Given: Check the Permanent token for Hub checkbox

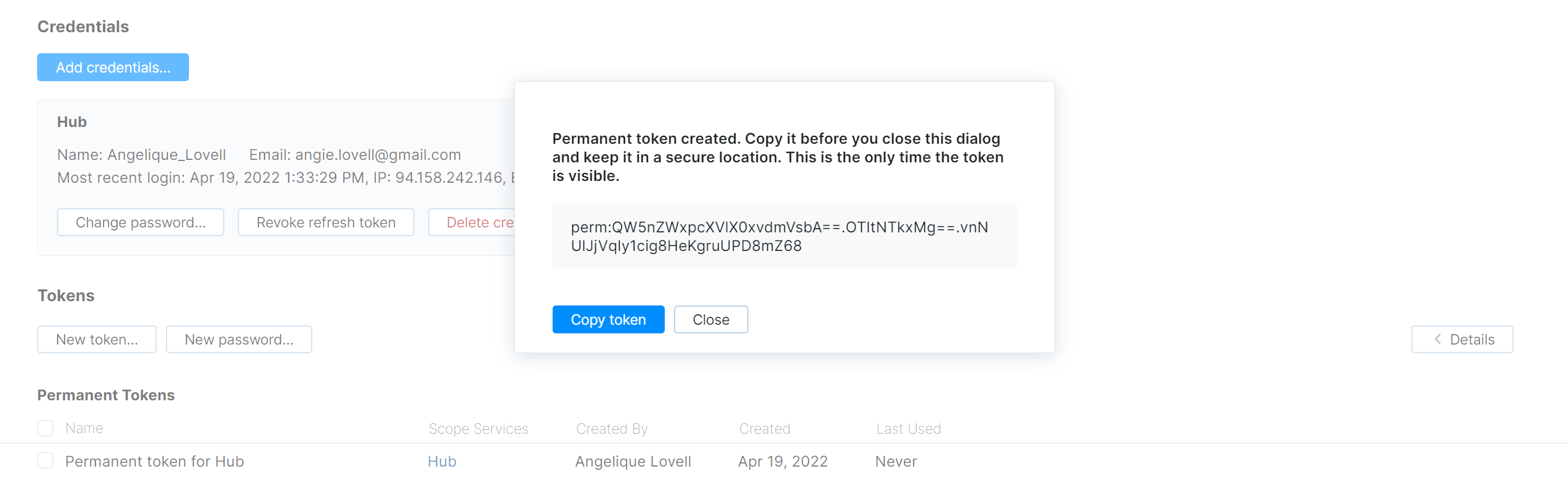Looking at the screenshot, I should (45, 461).
